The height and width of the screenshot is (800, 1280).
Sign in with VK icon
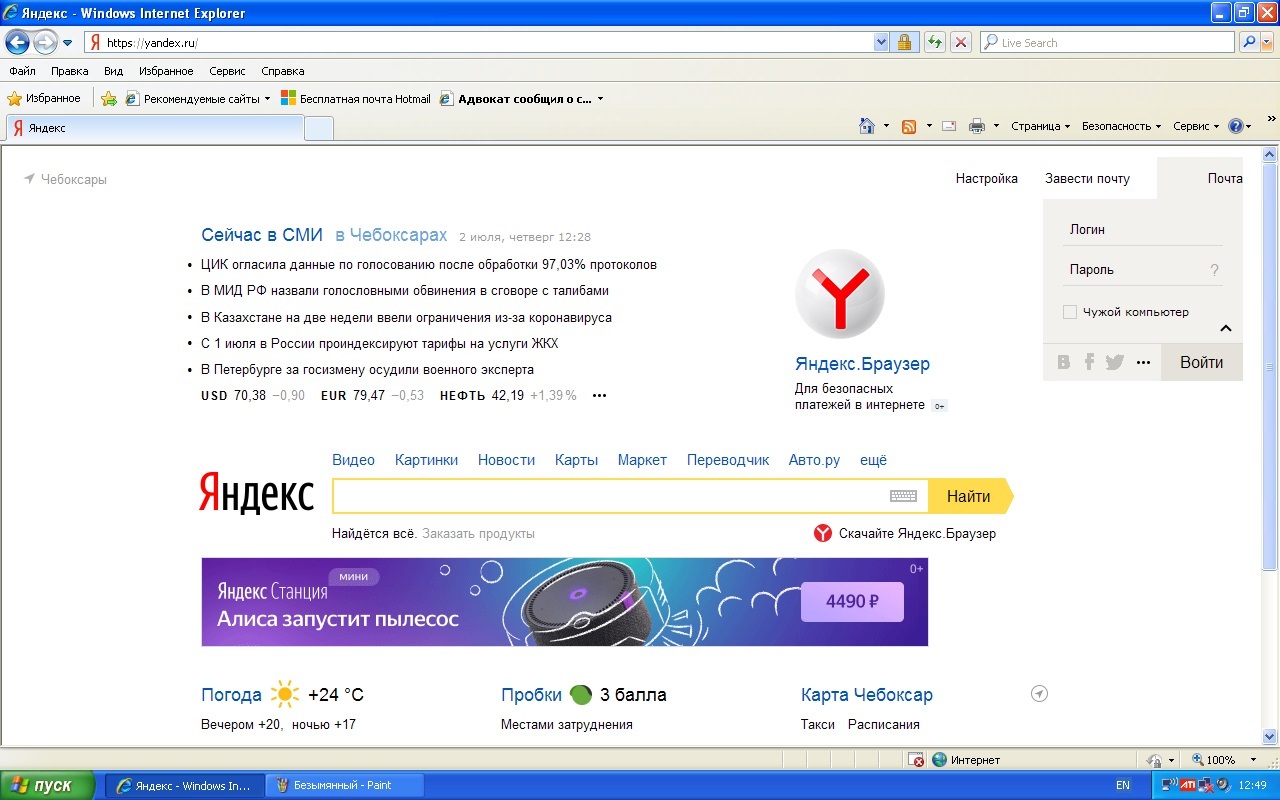coord(1064,362)
